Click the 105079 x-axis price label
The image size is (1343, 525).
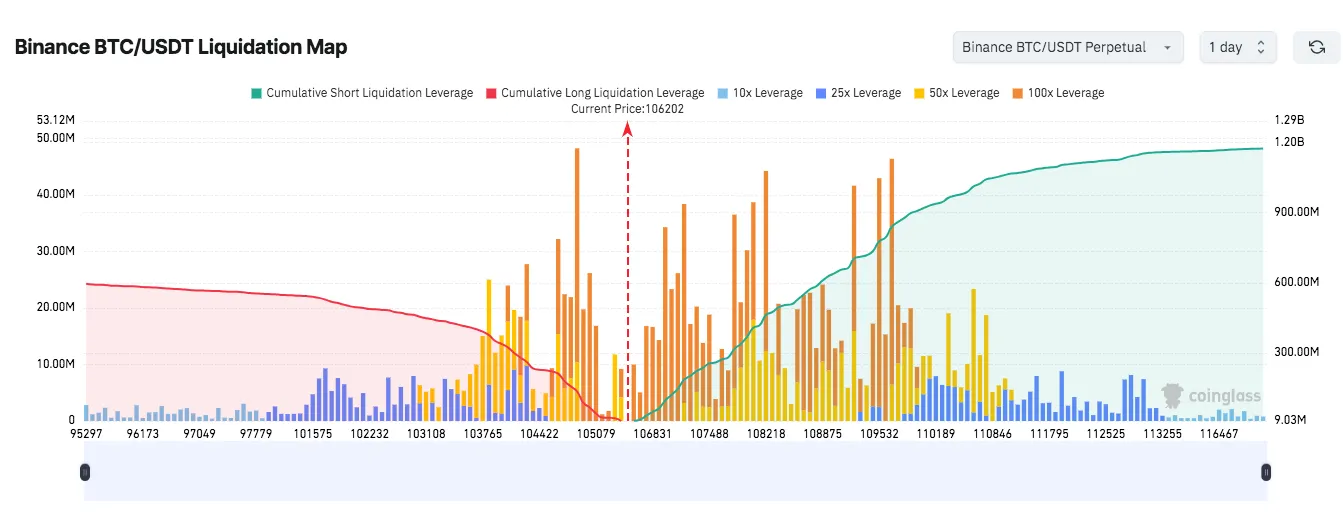[597, 434]
